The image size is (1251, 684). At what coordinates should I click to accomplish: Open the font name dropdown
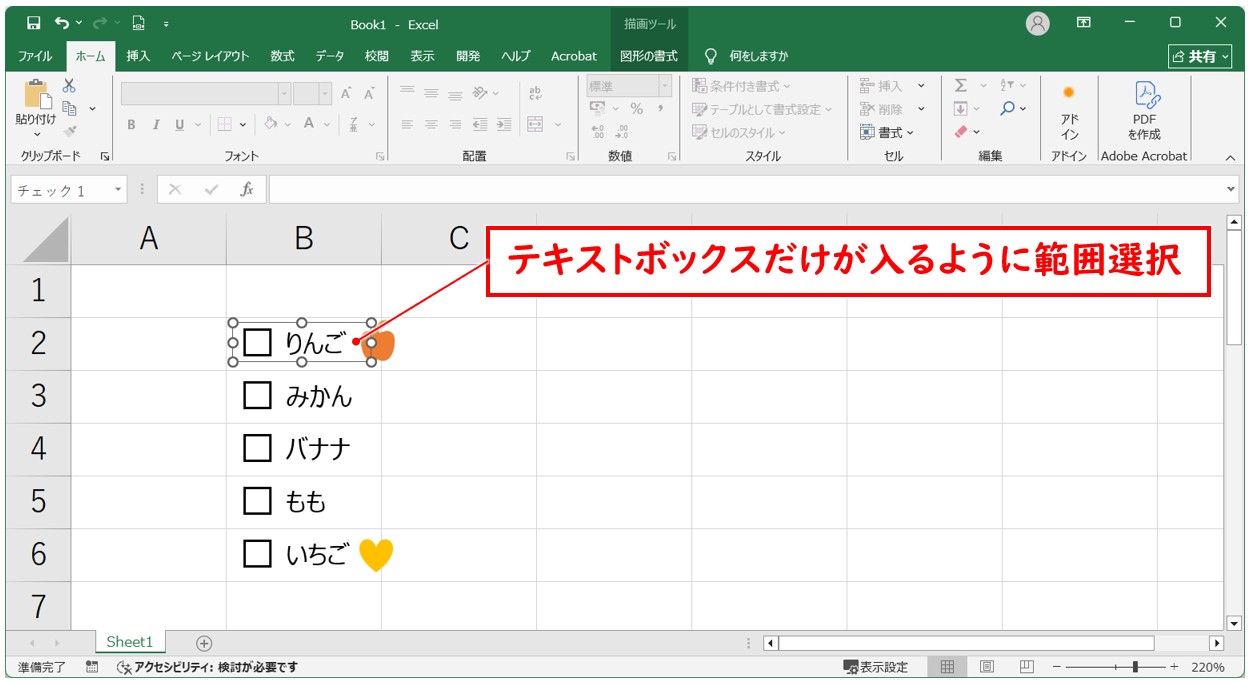click(285, 94)
